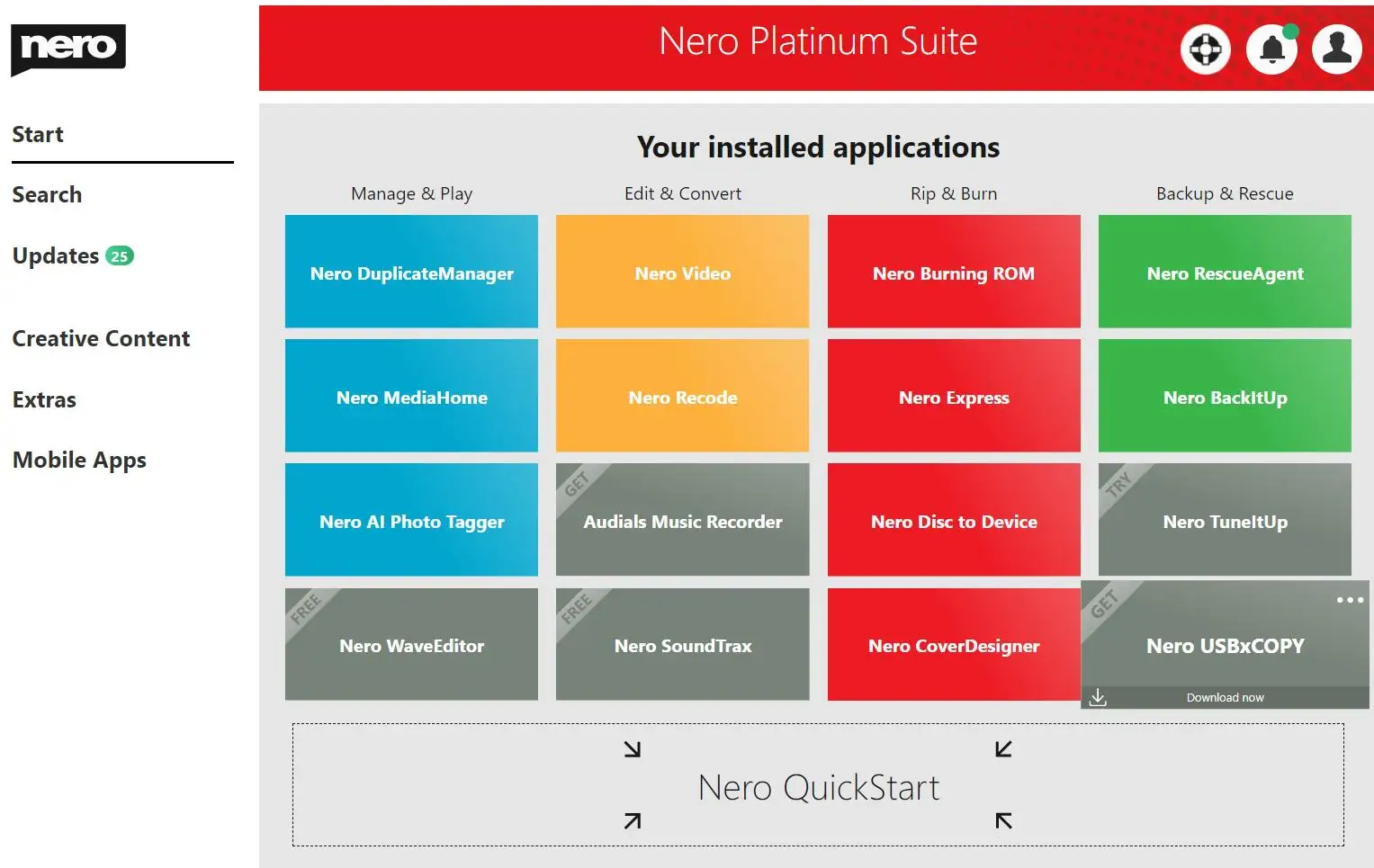Open the help lifebuoy icon
Screen dimensions: 1374x868
point(1205,49)
